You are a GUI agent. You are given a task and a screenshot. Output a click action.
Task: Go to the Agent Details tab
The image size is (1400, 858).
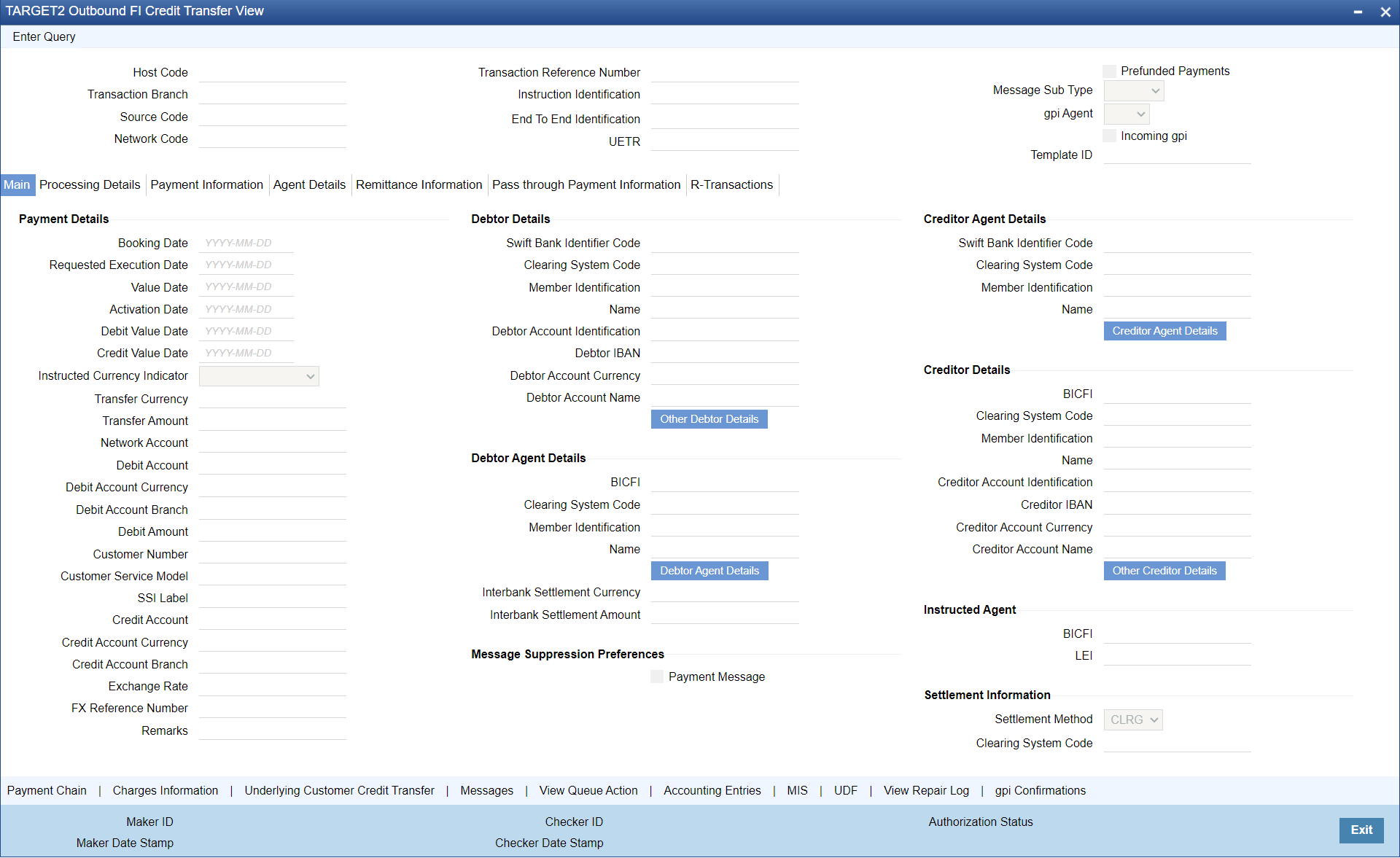tap(309, 185)
